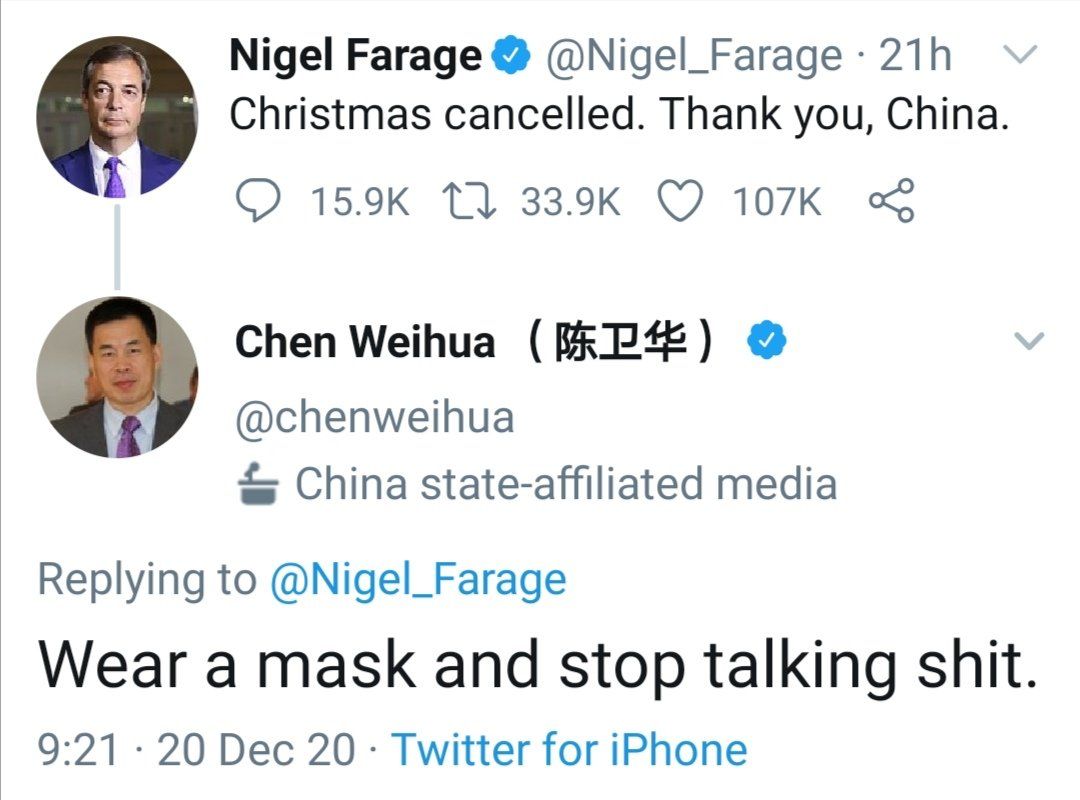Click the 9:21 · 20 Dec 20 timestamp
The image size is (1080, 800).
pos(196,749)
